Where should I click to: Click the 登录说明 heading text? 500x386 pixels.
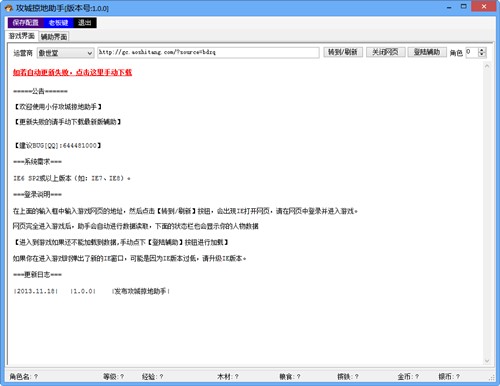37,194
